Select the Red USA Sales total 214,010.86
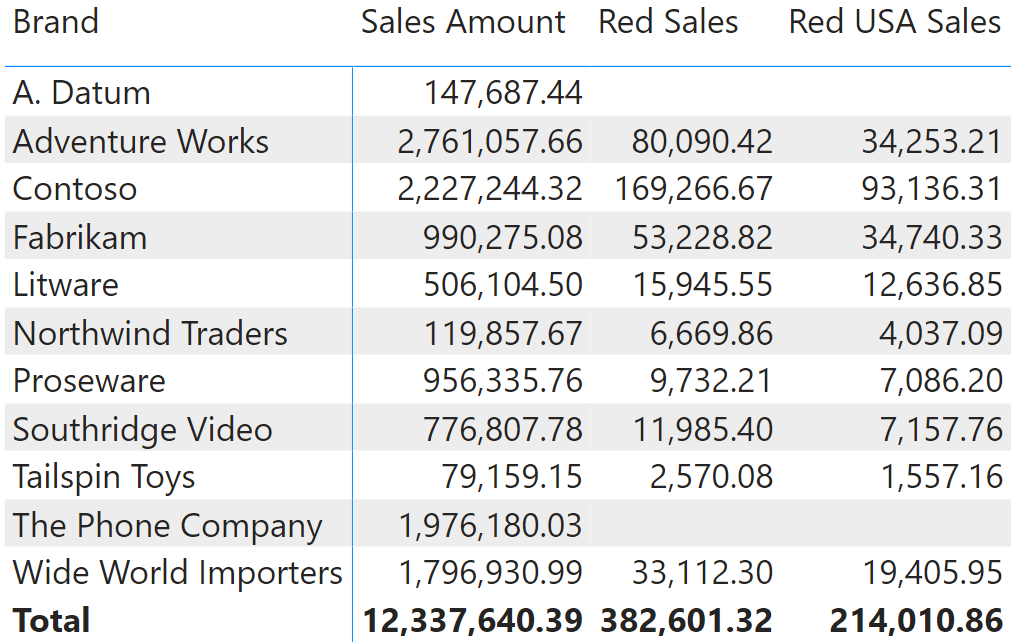Viewport: 1019px width, 642px height. [916, 621]
